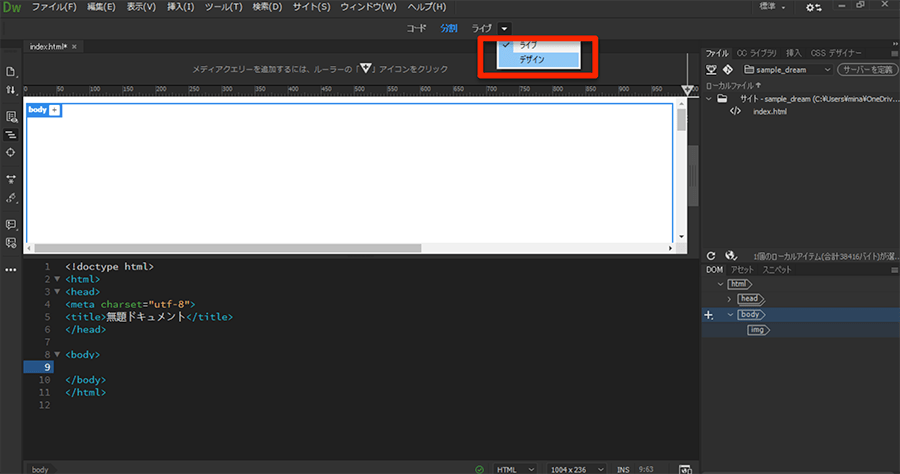
Task: Switch to the CSS デザイナー tab
Action: [836, 53]
